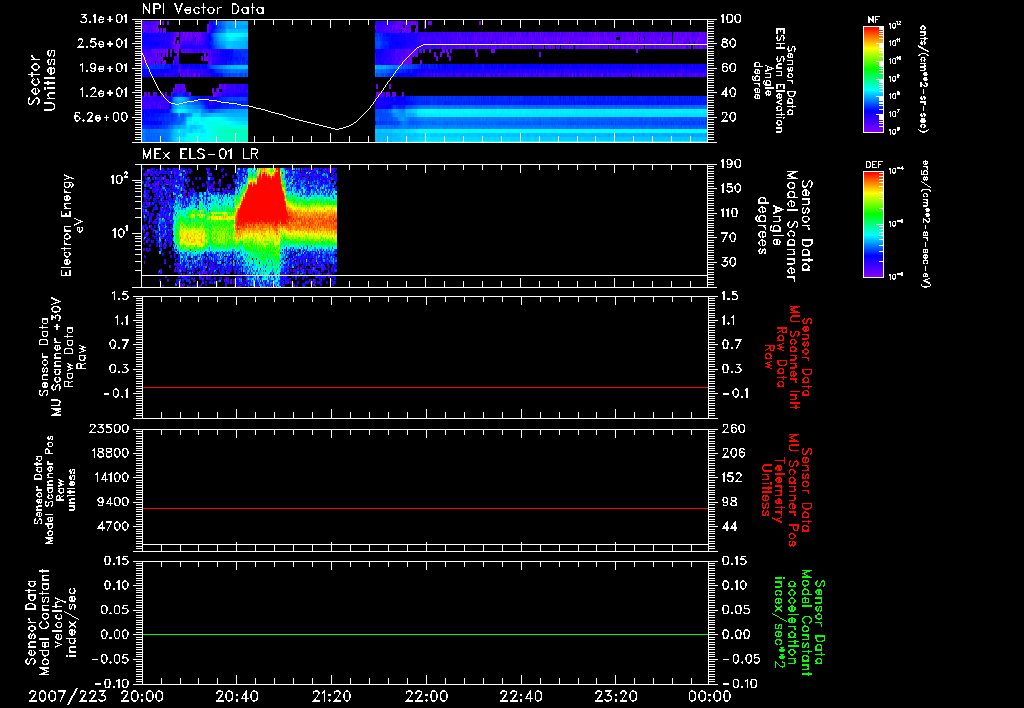The height and width of the screenshot is (708, 1024).
Task: Click the "110" Scanner Angle tick label
Action: 731,213
